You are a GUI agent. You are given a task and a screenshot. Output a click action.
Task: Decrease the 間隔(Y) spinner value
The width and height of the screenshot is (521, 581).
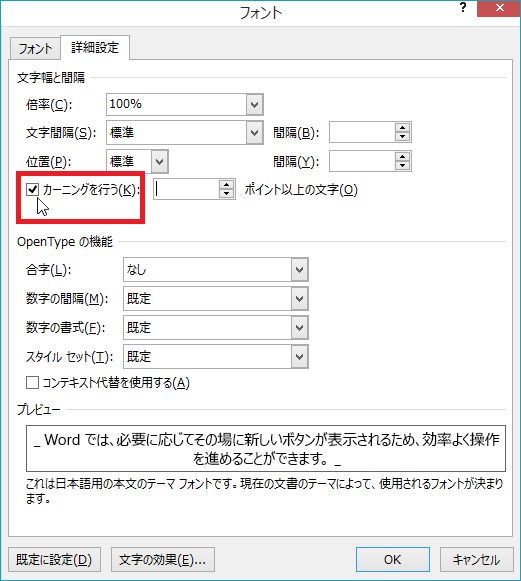click(x=402, y=166)
